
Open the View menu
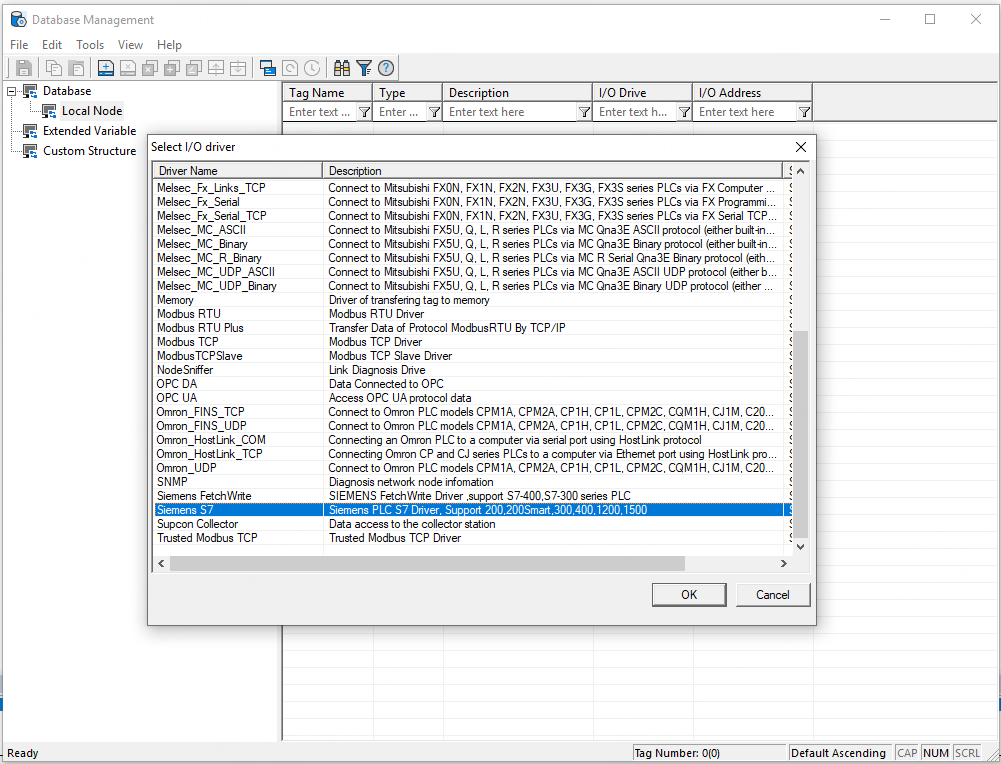click(130, 45)
